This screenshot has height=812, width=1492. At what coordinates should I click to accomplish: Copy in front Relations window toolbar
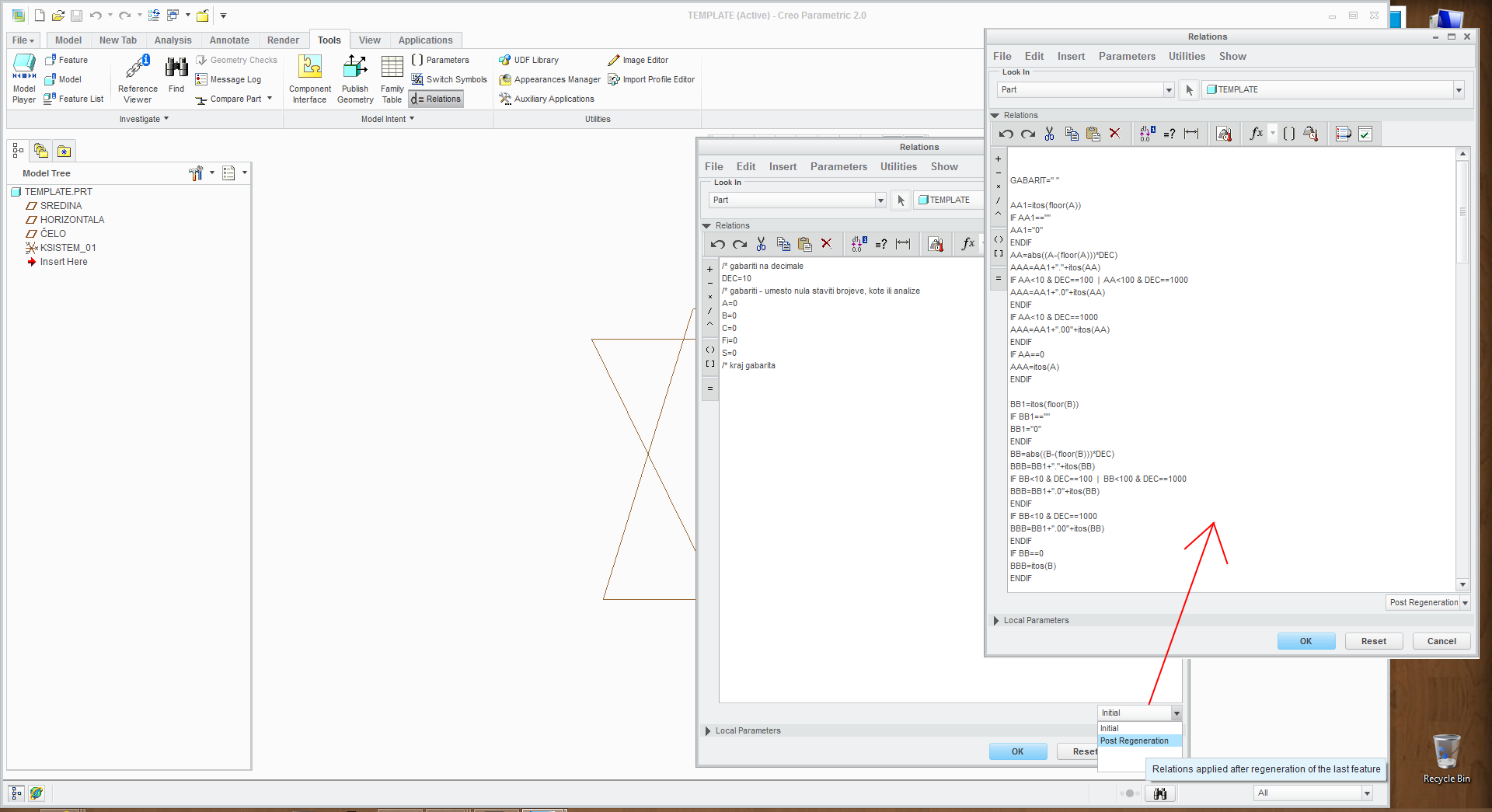coord(1072,134)
